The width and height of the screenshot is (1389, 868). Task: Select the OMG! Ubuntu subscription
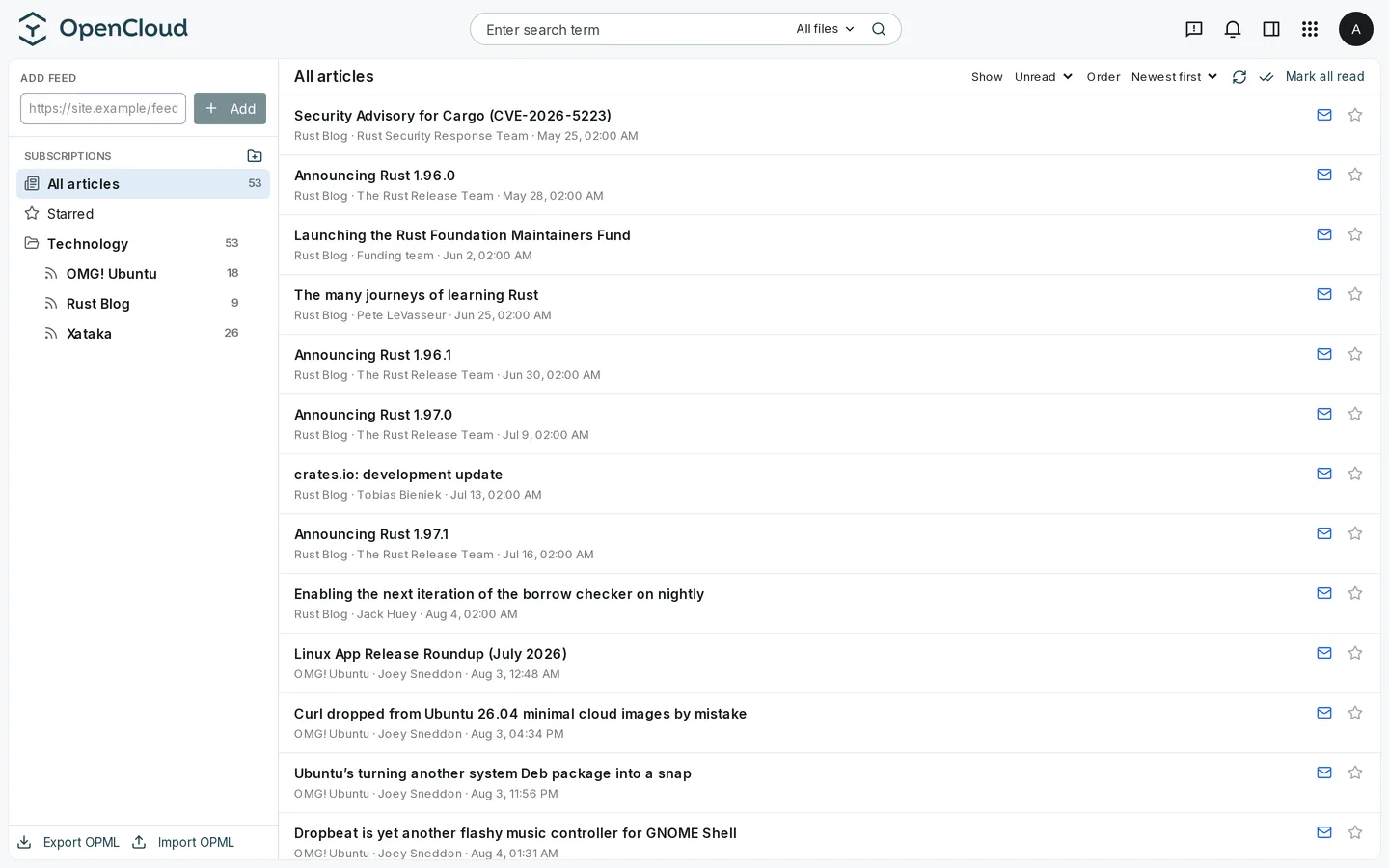point(143,274)
